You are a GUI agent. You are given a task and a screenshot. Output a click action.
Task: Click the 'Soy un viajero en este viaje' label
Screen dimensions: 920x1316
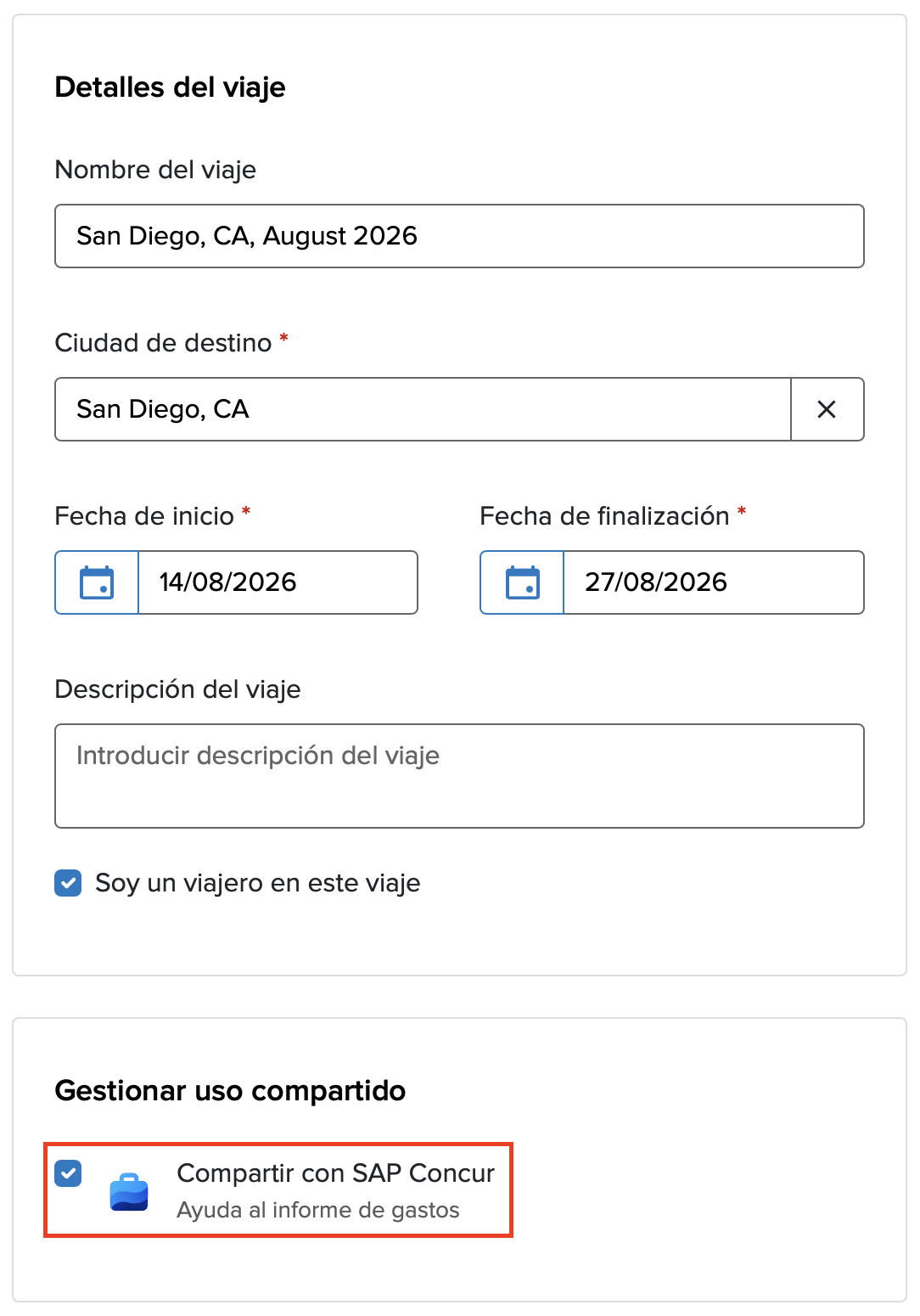click(258, 883)
